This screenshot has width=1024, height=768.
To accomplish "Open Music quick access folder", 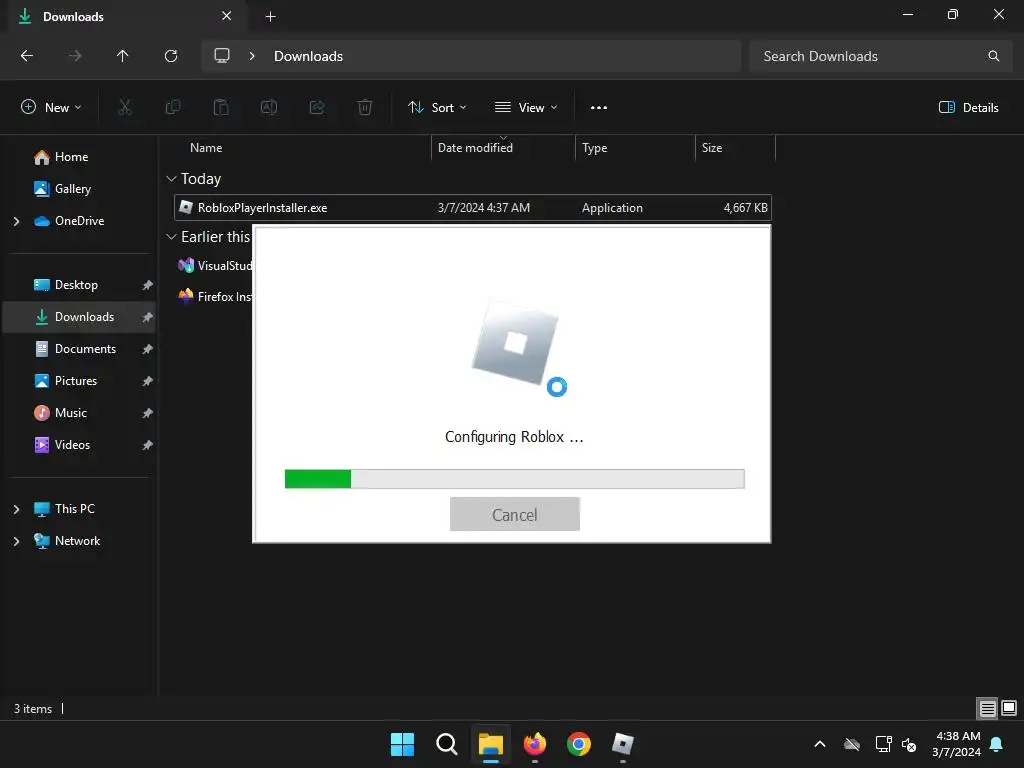I will [x=71, y=413].
